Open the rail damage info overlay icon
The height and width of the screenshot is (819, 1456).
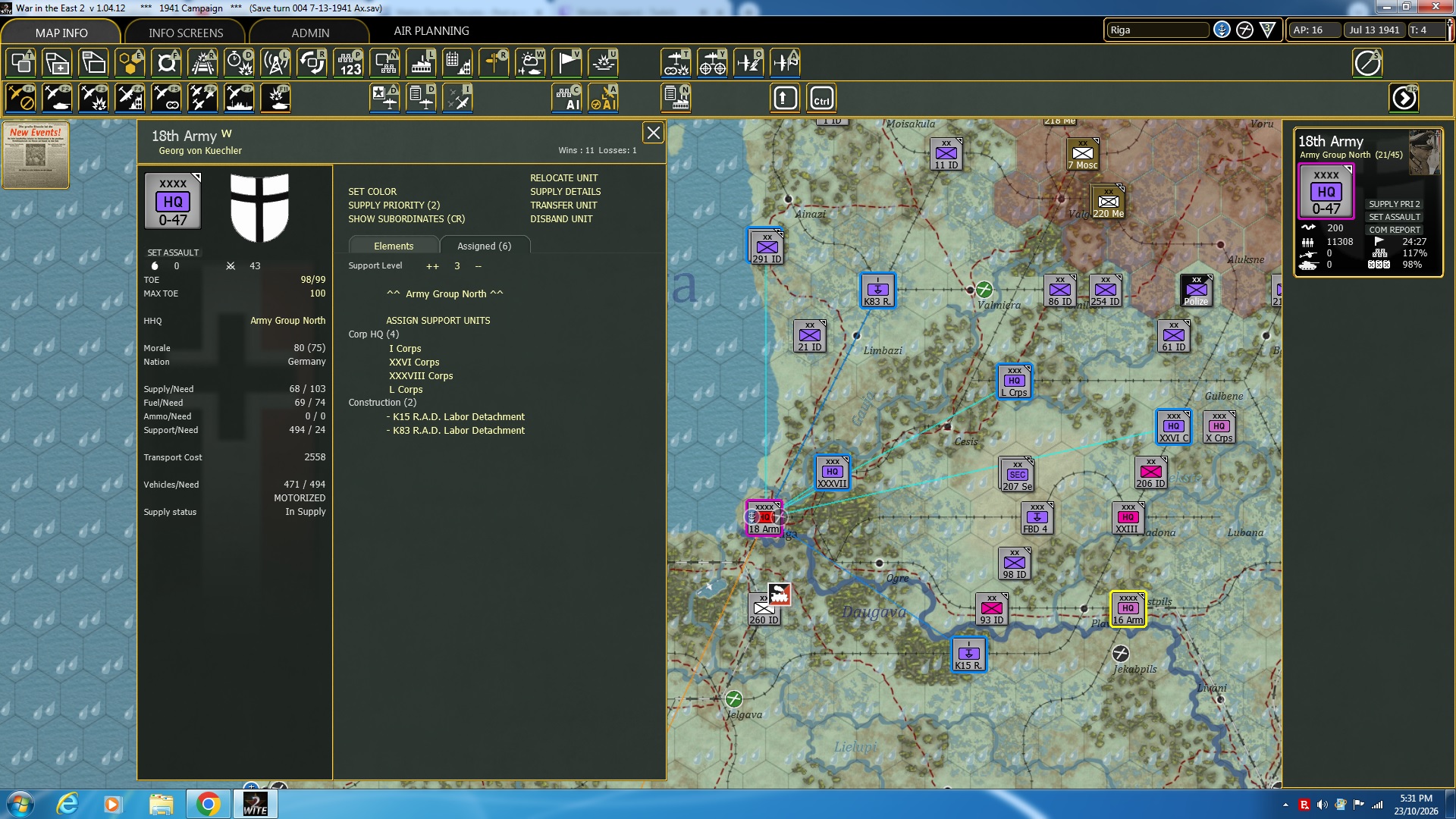(202, 63)
